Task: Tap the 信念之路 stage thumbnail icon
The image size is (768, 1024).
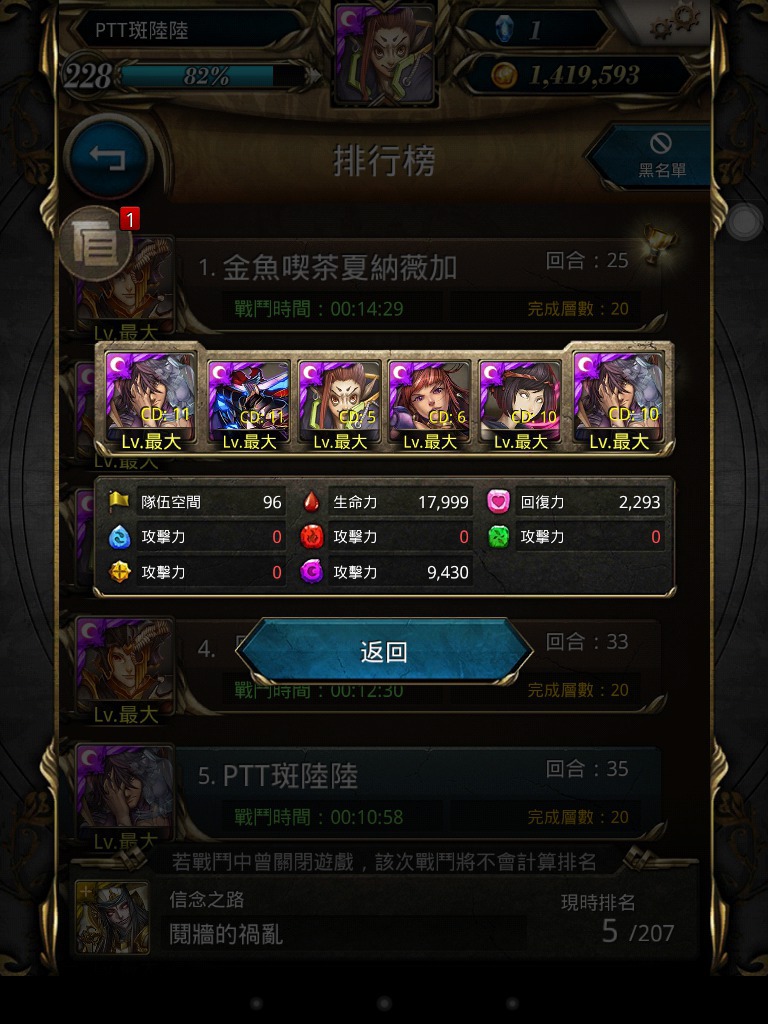Action: click(x=112, y=917)
